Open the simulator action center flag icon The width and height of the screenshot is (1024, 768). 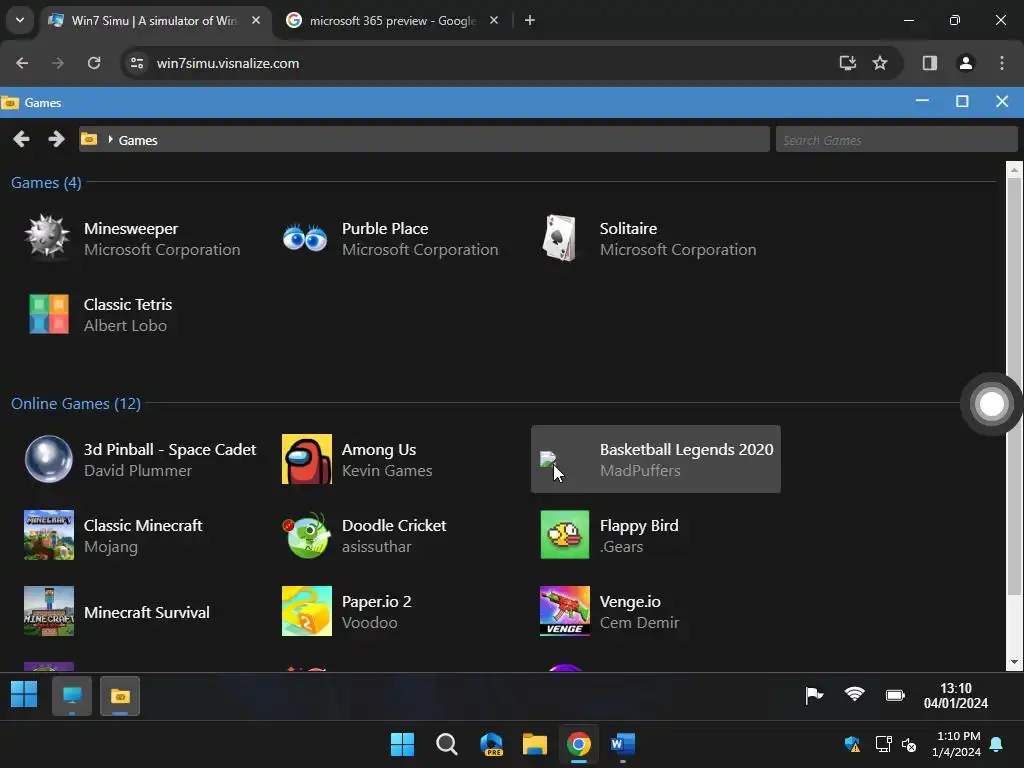(x=814, y=696)
